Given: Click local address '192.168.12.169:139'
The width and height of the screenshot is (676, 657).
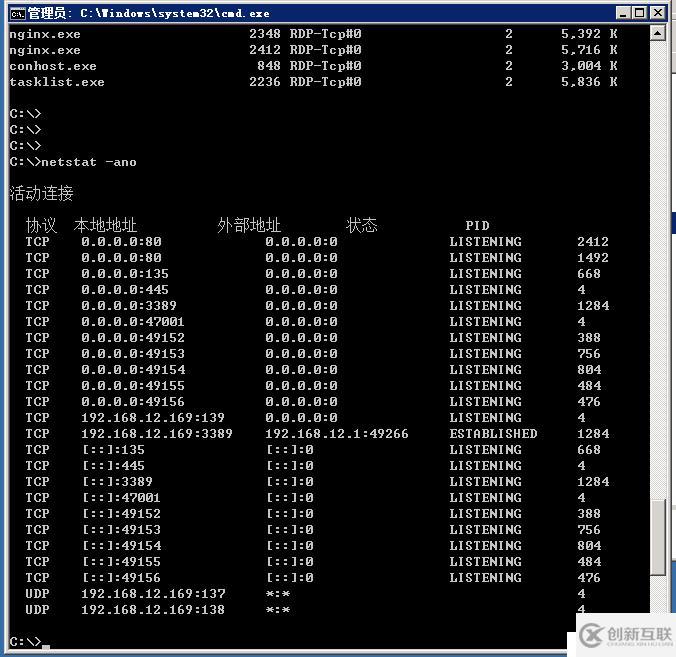Looking at the screenshot, I should [x=153, y=417].
